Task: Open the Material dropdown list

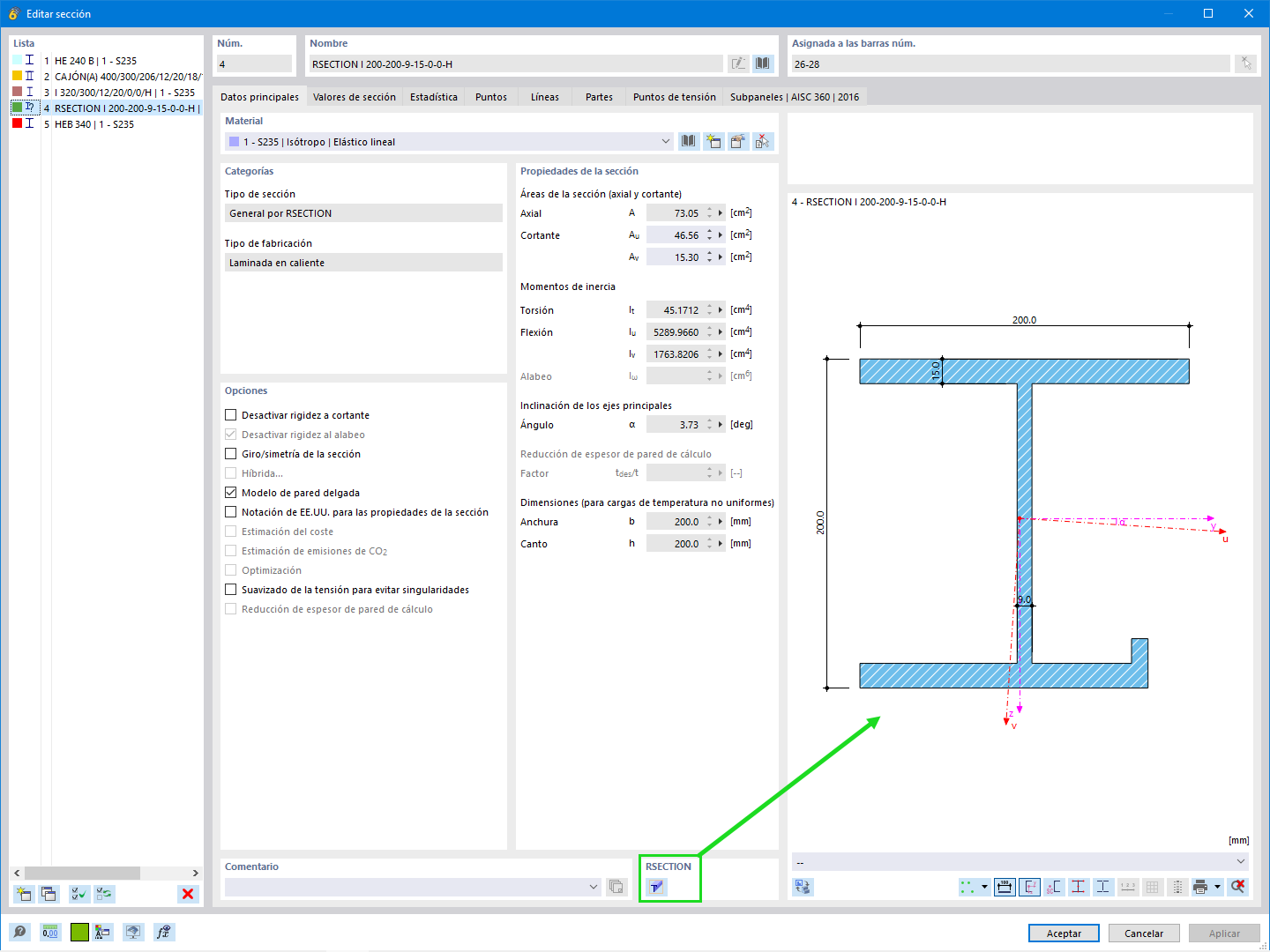Action: [666, 141]
